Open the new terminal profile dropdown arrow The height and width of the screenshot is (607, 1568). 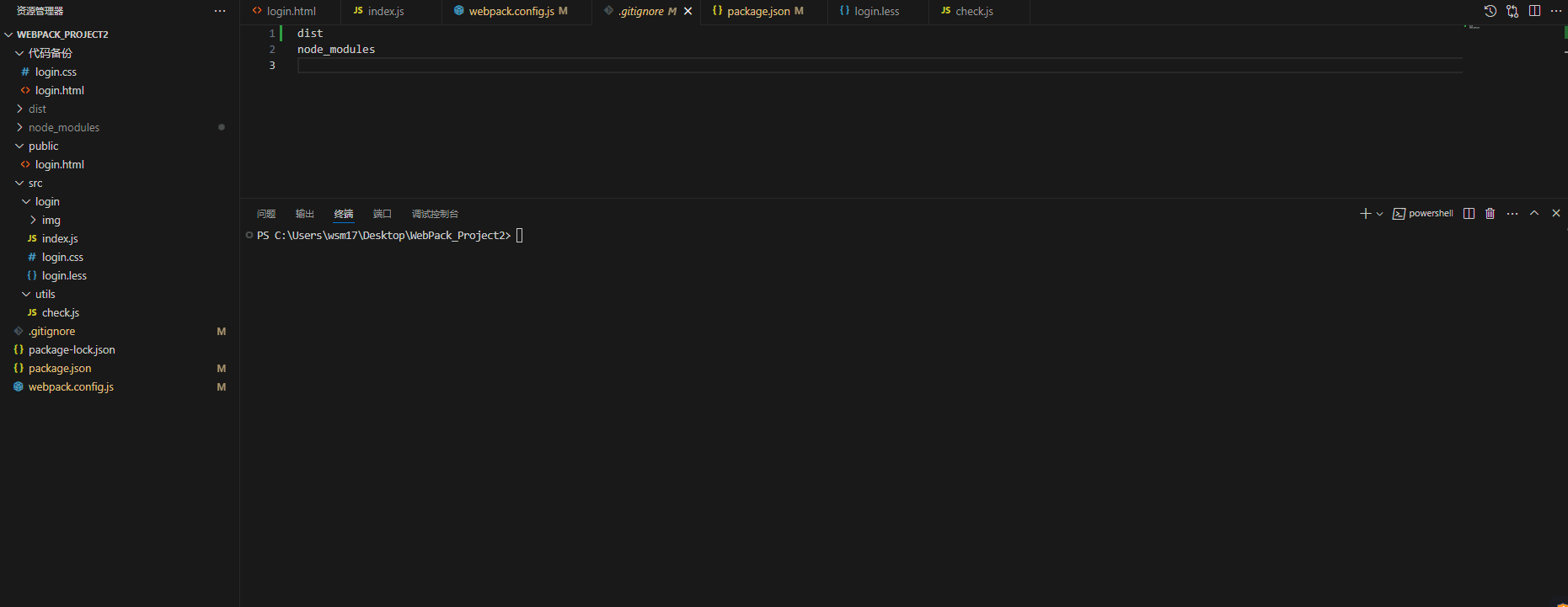tap(1379, 214)
